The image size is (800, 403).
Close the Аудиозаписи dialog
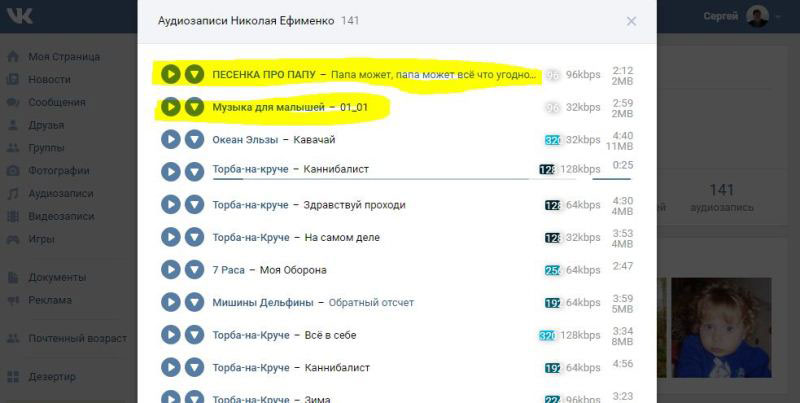pos(631,21)
